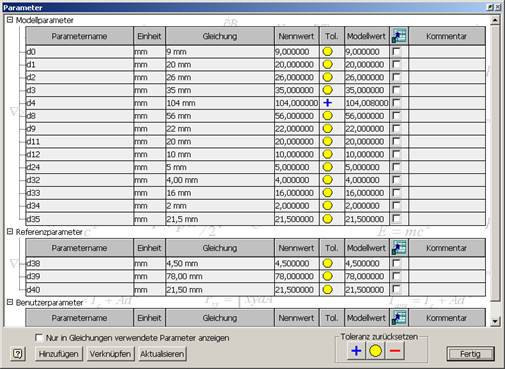
Task: Check the export checkbox for parameter d35
Action: click(x=396, y=219)
